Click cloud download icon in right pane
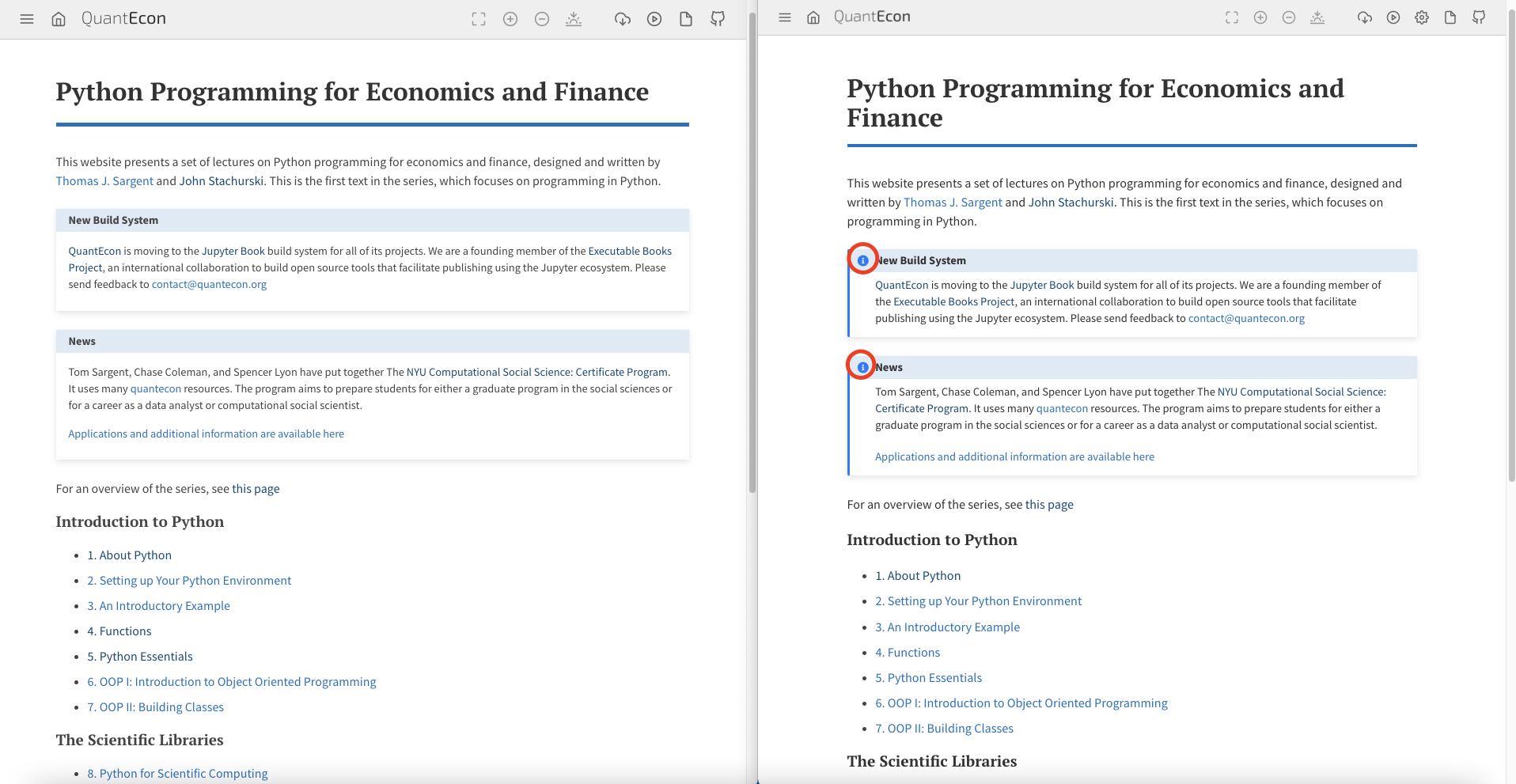The width and height of the screenshot is (1516, 784). pos(1365,17)
